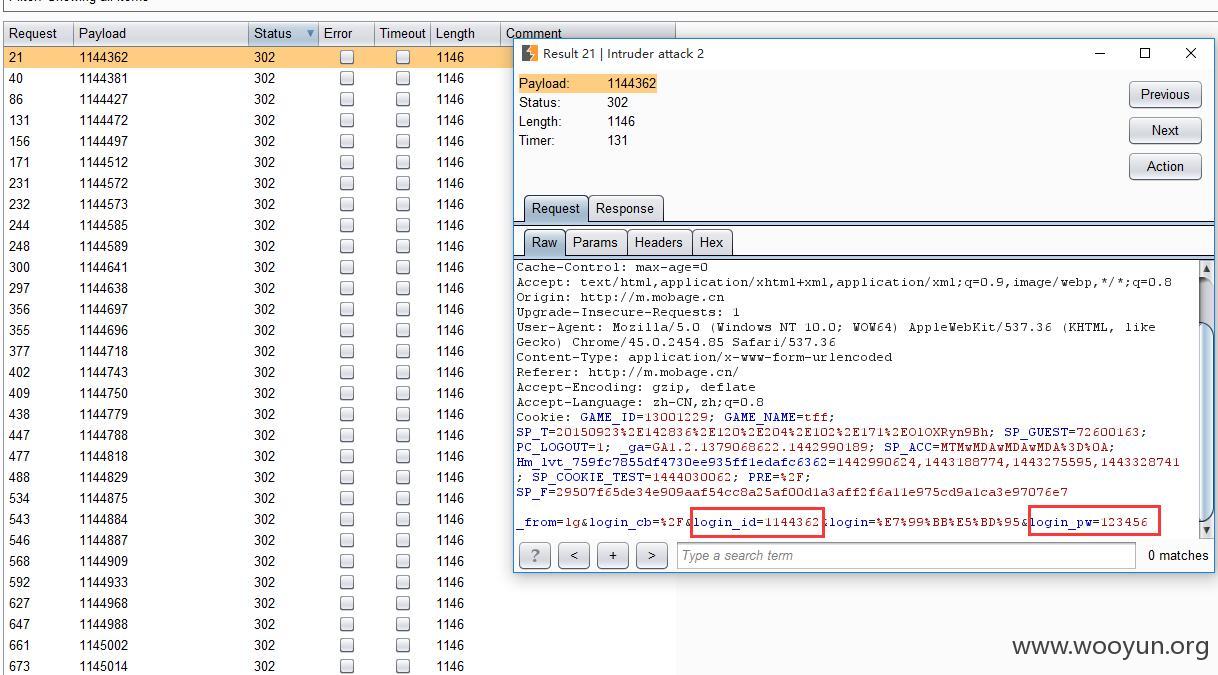Switch to the Response tab
The image size is (1218, 675).
(x=624, y=208)
